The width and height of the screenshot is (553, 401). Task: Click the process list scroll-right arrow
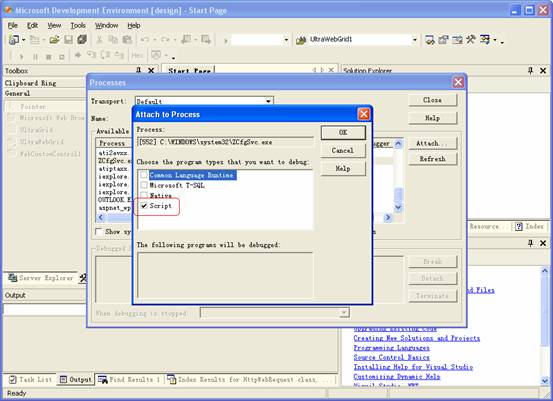click(x=388, y=218)
